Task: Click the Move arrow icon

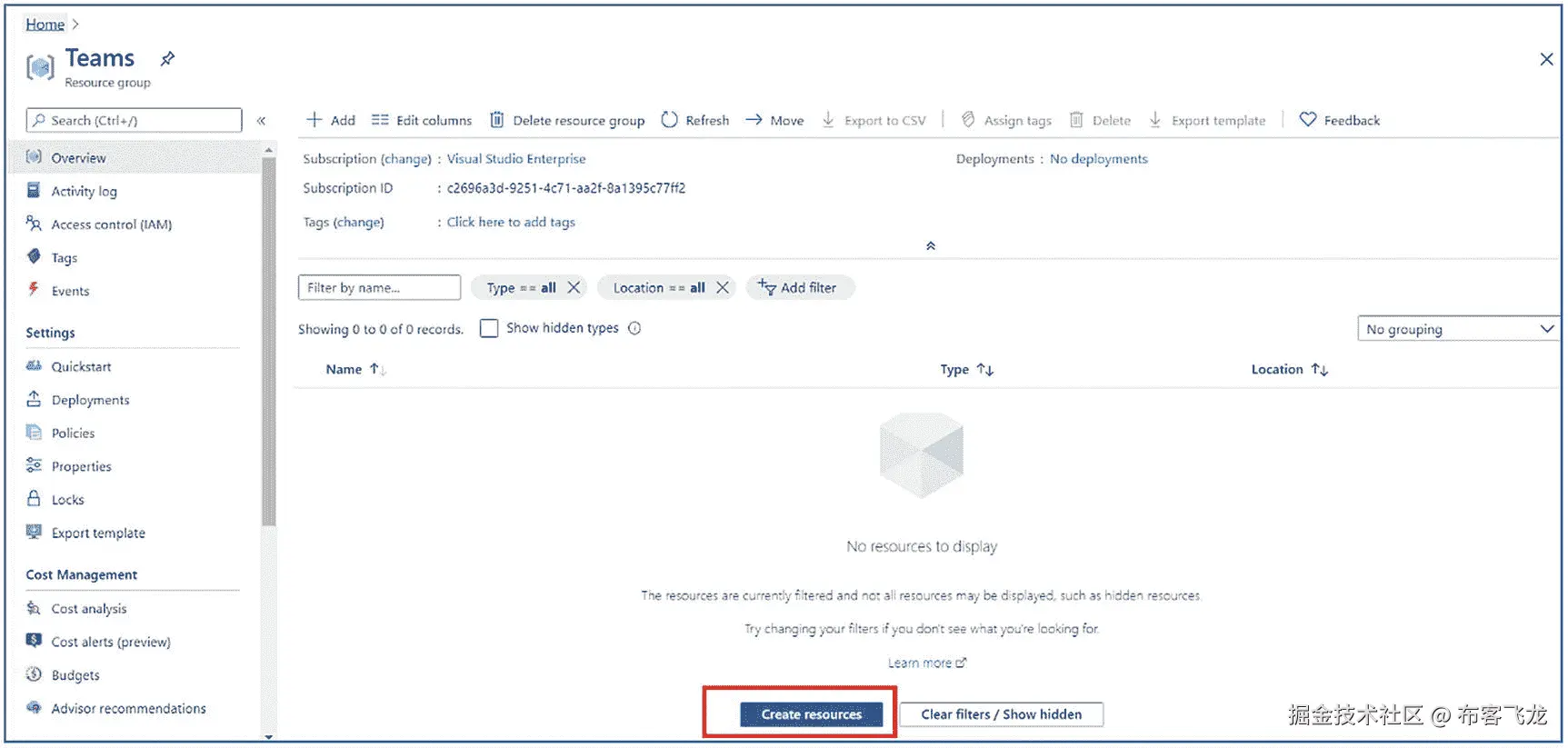Action: pos(754,120)
